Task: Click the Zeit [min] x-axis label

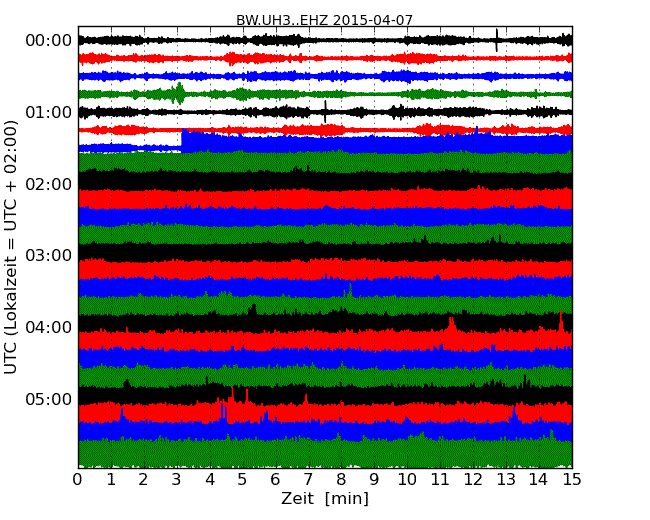Action: (x=325, y=498)
